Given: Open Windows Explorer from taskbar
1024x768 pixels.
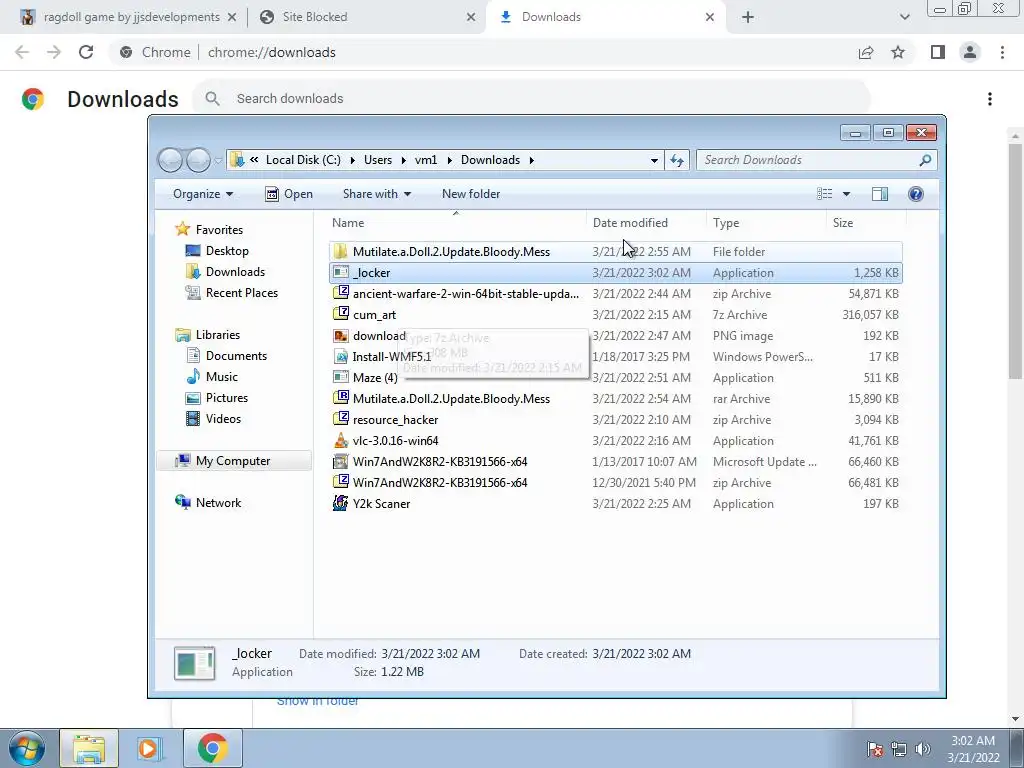Looking at the screenshot, I should pyautogui.click(x=89, y=748).
